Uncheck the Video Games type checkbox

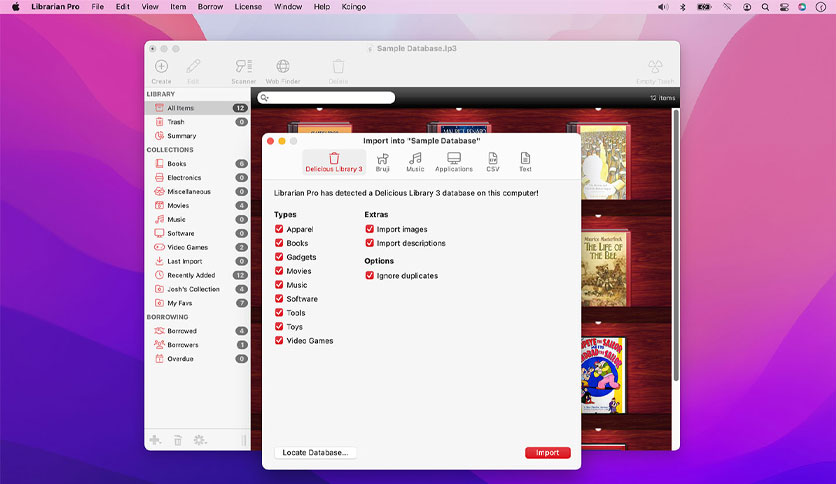click(x=279, y=340)
